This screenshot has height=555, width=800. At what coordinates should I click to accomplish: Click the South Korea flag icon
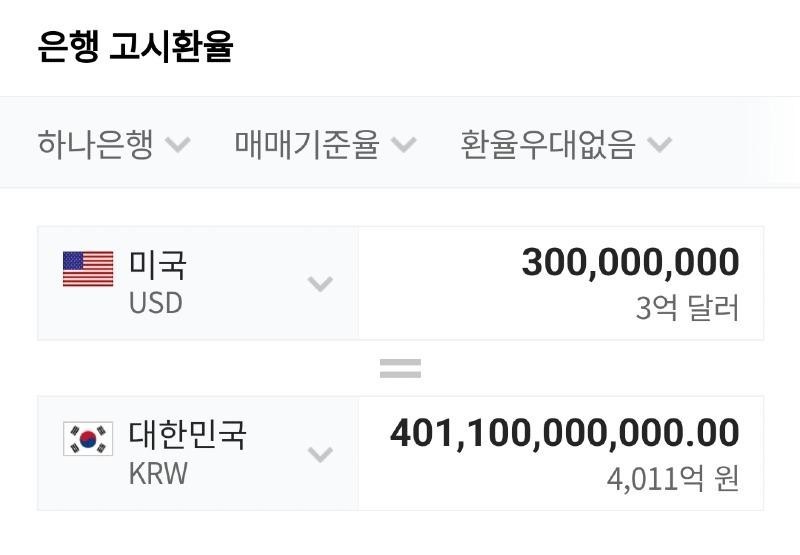[x=88, y=439]
